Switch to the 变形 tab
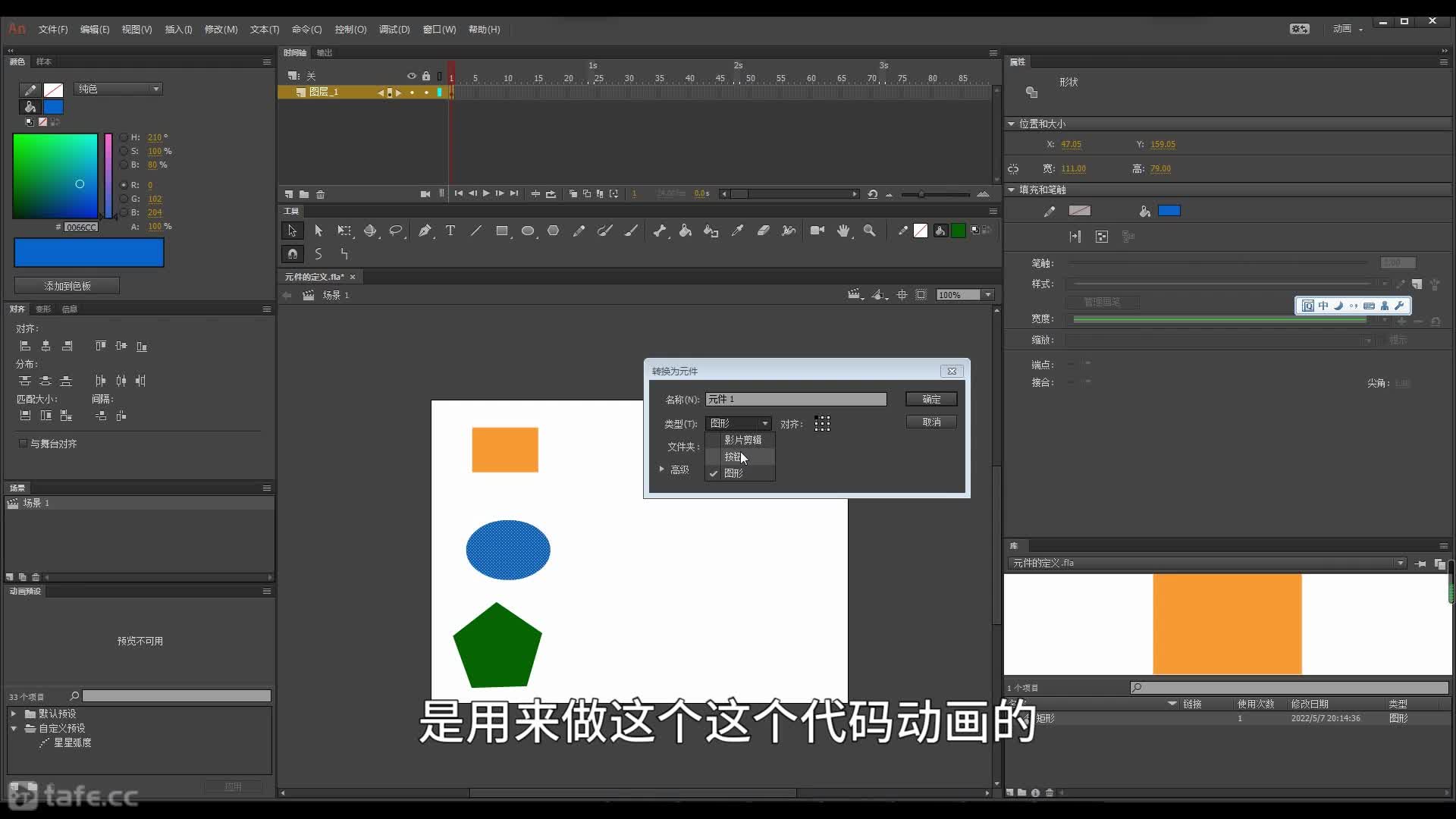1456x819 pixels. (43, 309)
